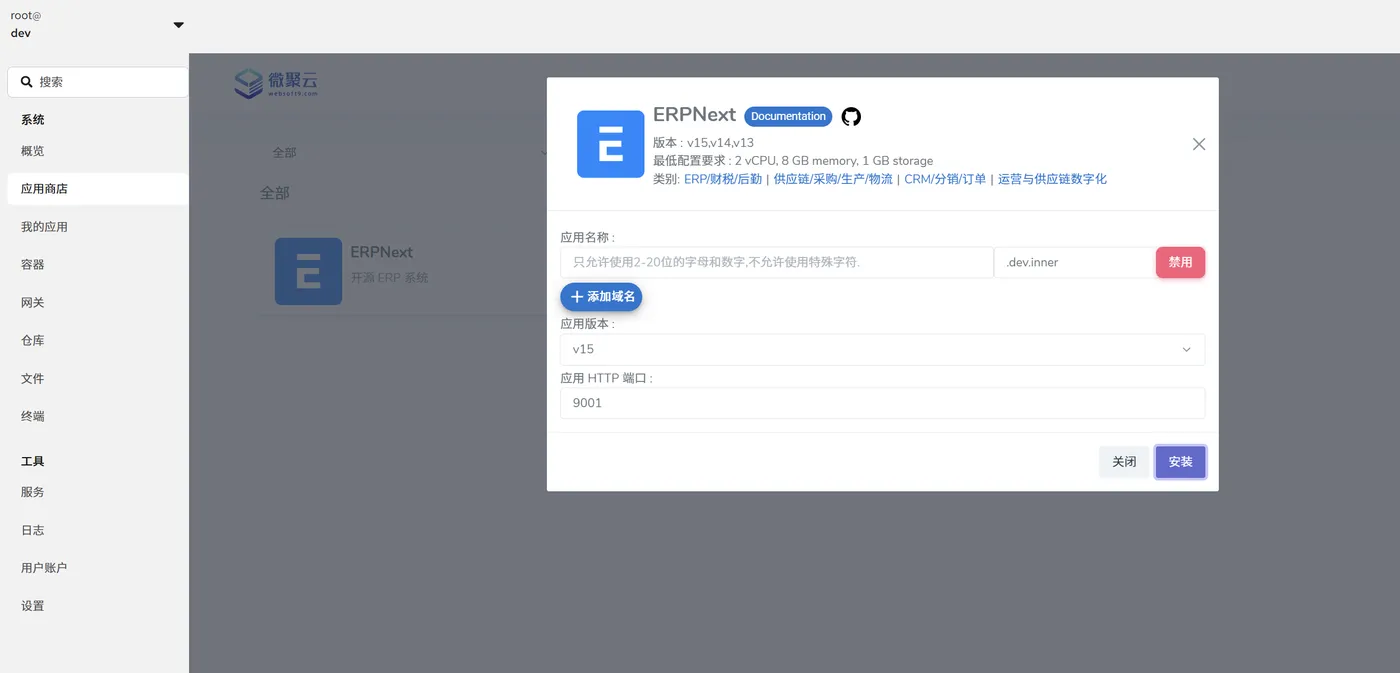Image resolution: width=1400 pixels, height=673 pixels.
Task: Click the 禁用 button beside the domain
Action: coord(1180,262)
